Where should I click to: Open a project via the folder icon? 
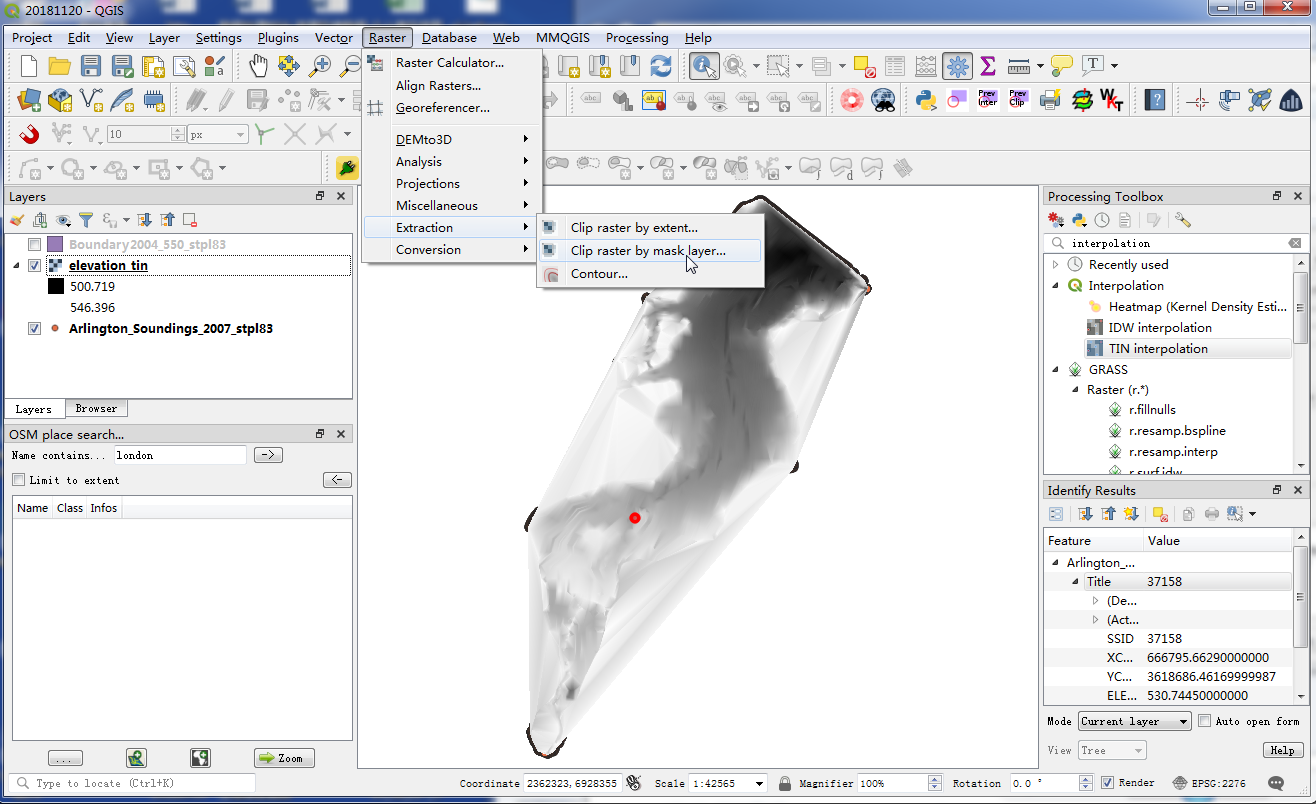(60, 66)
